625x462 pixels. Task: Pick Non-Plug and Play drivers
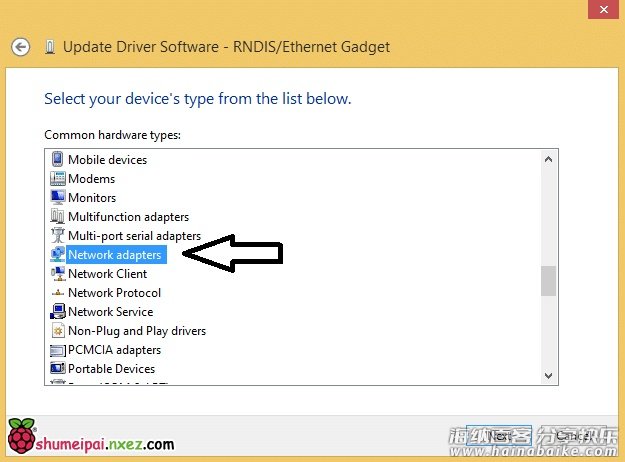pyautogui.click(x=136, y=331)
